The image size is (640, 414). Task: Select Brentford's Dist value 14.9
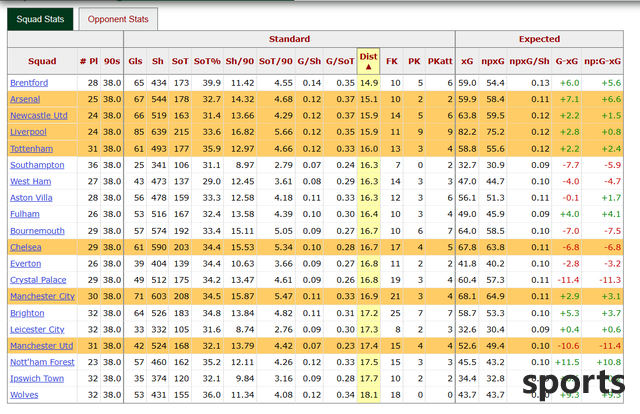pyautogui.click(x=369, y=83)
